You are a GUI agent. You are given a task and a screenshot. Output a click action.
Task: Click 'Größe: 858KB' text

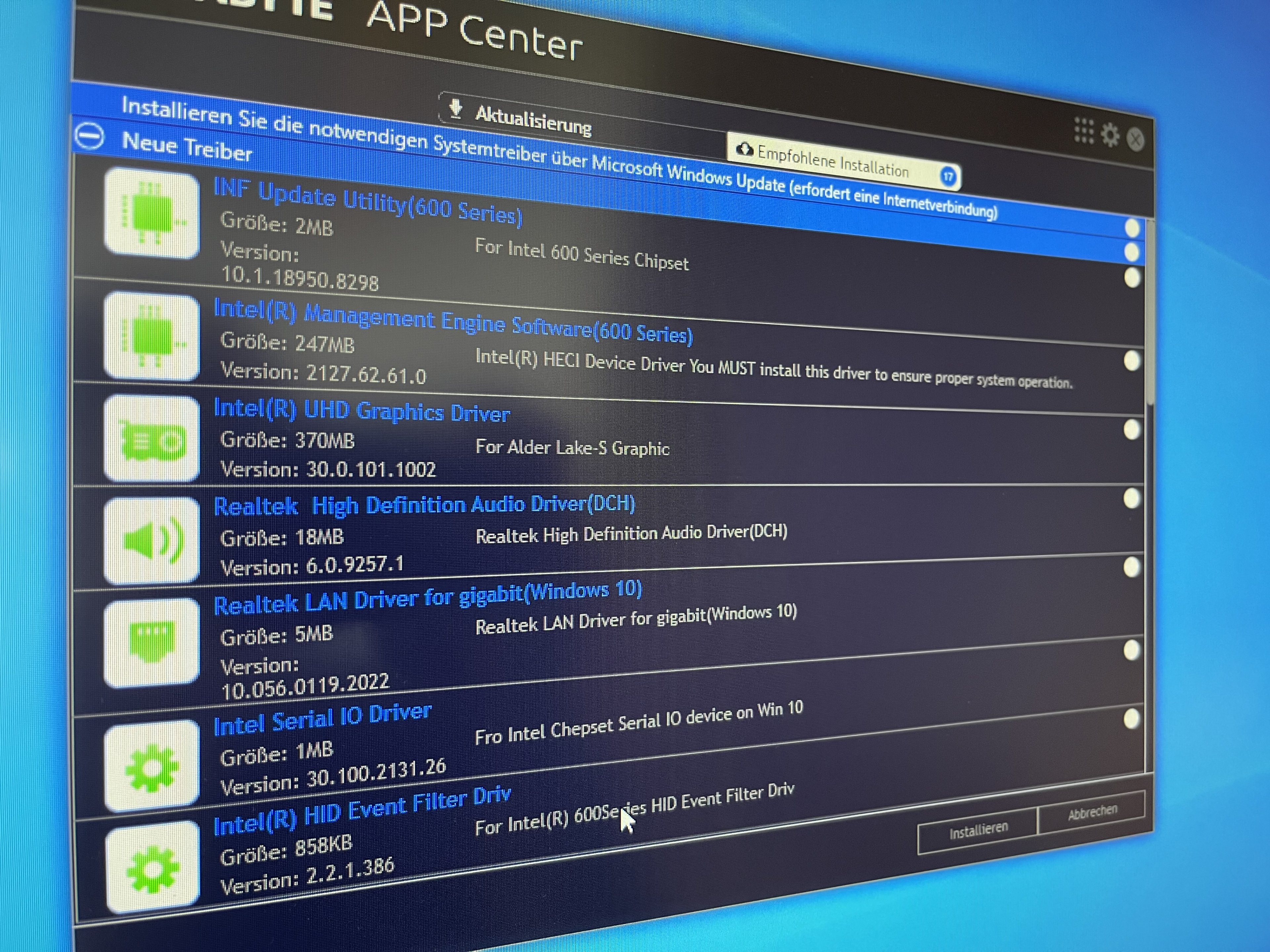click(x=286, y=850)
